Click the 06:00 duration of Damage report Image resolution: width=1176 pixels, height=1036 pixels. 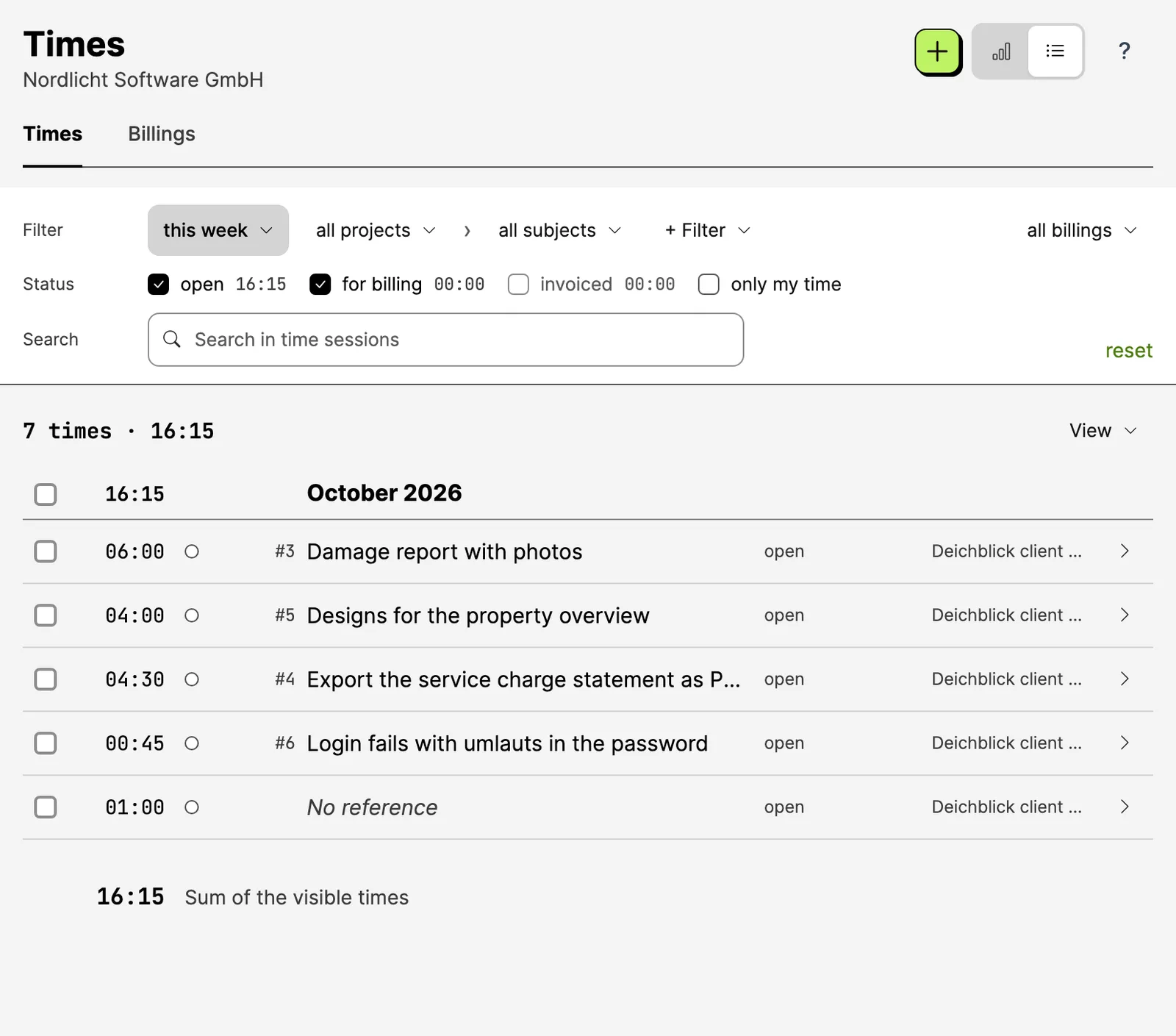point(135,551)
